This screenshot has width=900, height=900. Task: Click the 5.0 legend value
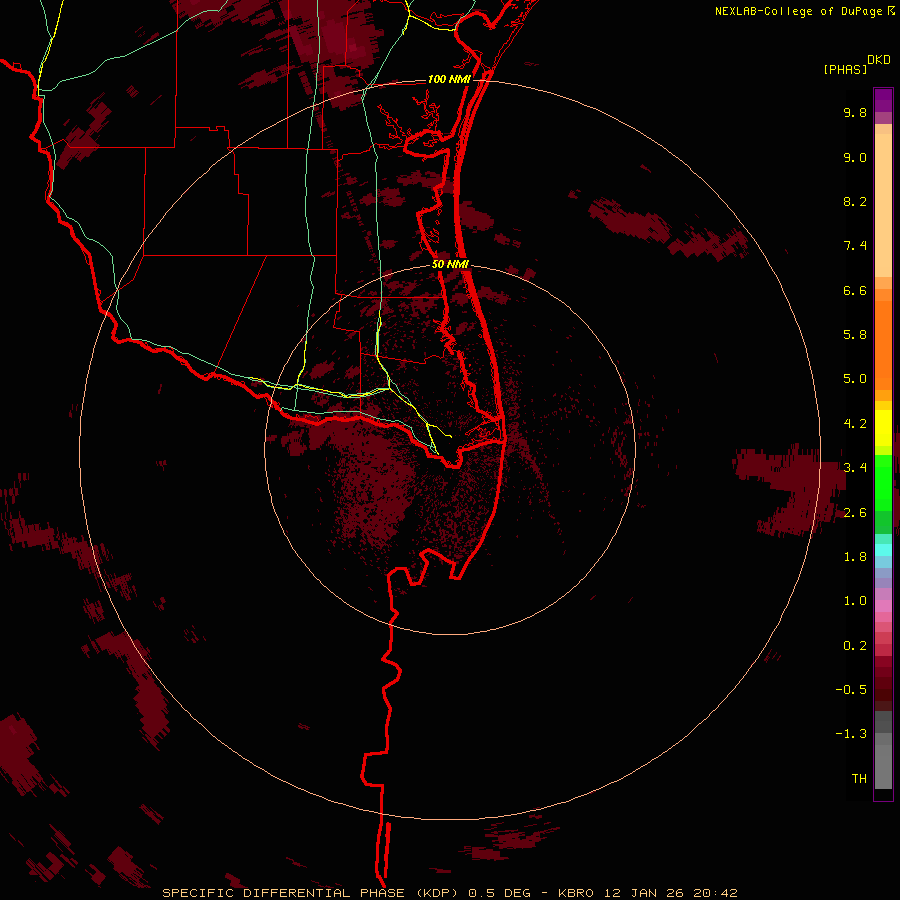click(855, 379)
